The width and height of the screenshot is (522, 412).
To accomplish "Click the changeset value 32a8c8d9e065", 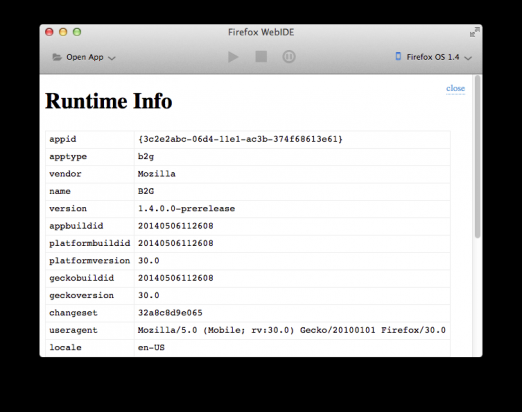I will [x=170, y=313].
